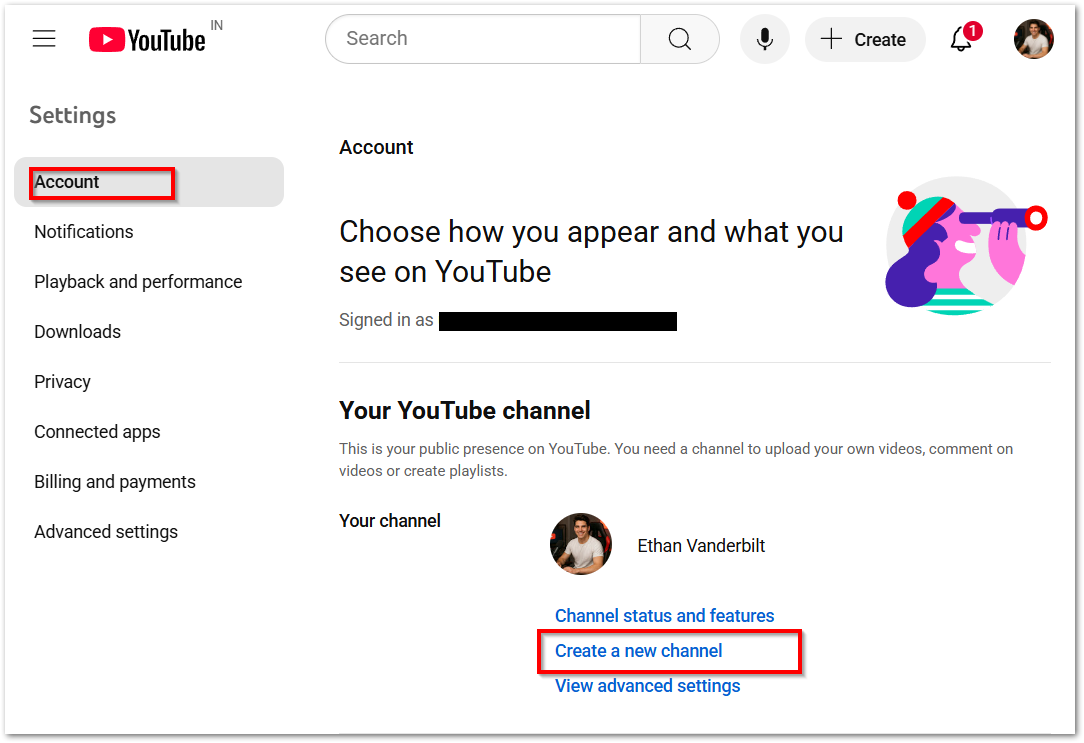Open the hamburger navigation menu
1084x743 pixels.
pos(44,38)
